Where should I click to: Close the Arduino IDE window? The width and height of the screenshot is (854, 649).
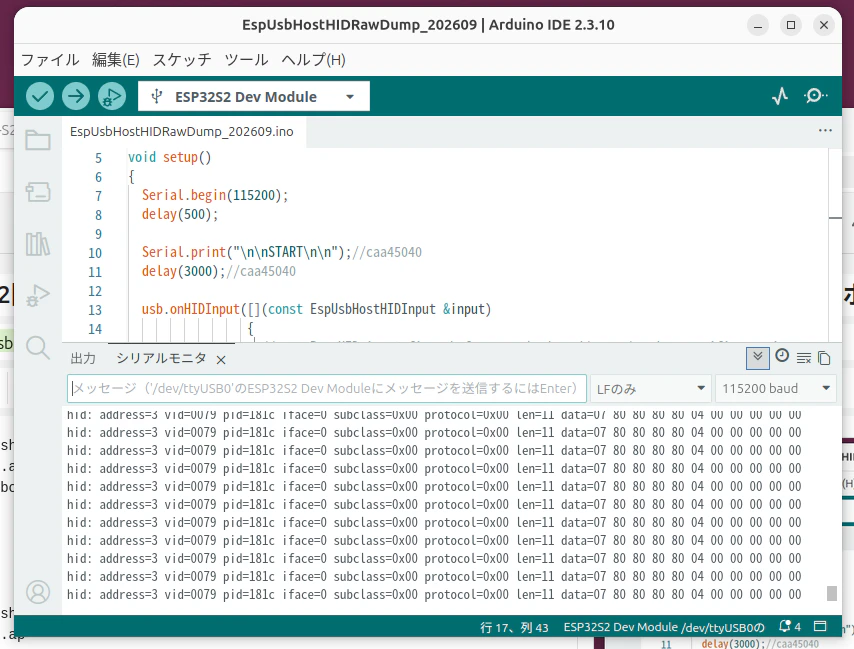[x=824, y=25]
